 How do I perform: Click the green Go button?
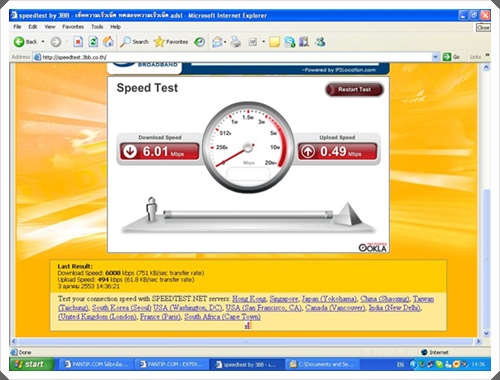click(x=452, y=57)
